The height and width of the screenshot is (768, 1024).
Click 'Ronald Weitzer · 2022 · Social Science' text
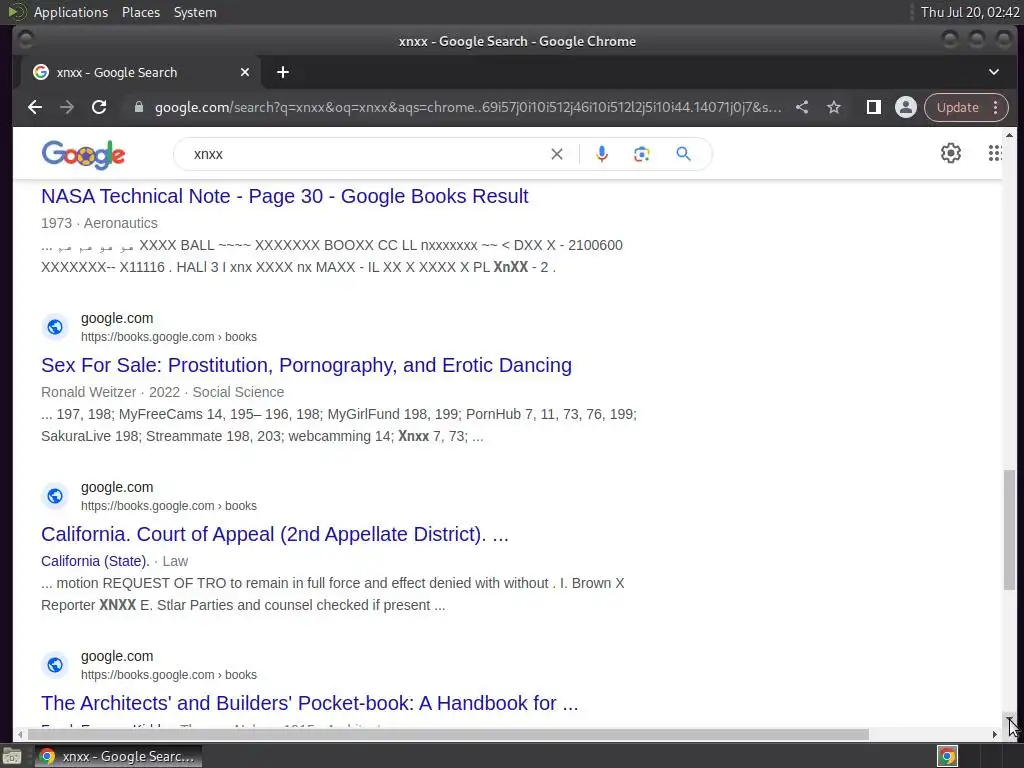point(163,392)
